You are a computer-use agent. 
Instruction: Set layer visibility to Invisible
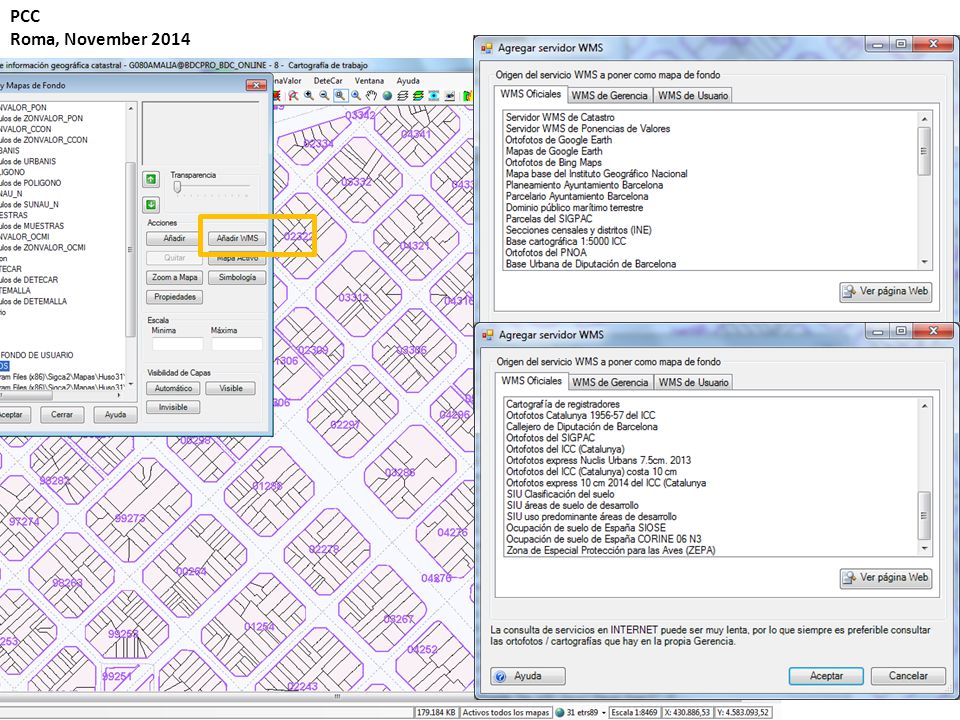coord(173,407)
